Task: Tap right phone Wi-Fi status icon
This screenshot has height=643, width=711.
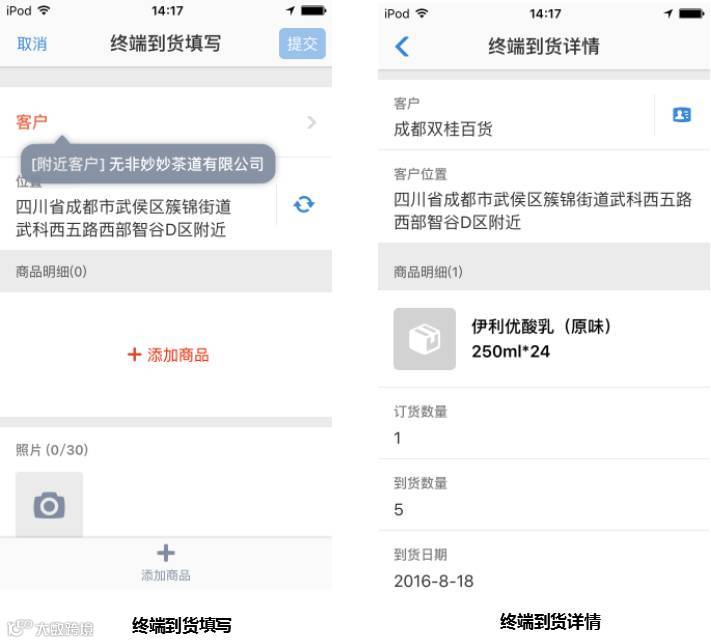Action: [422, 14]
